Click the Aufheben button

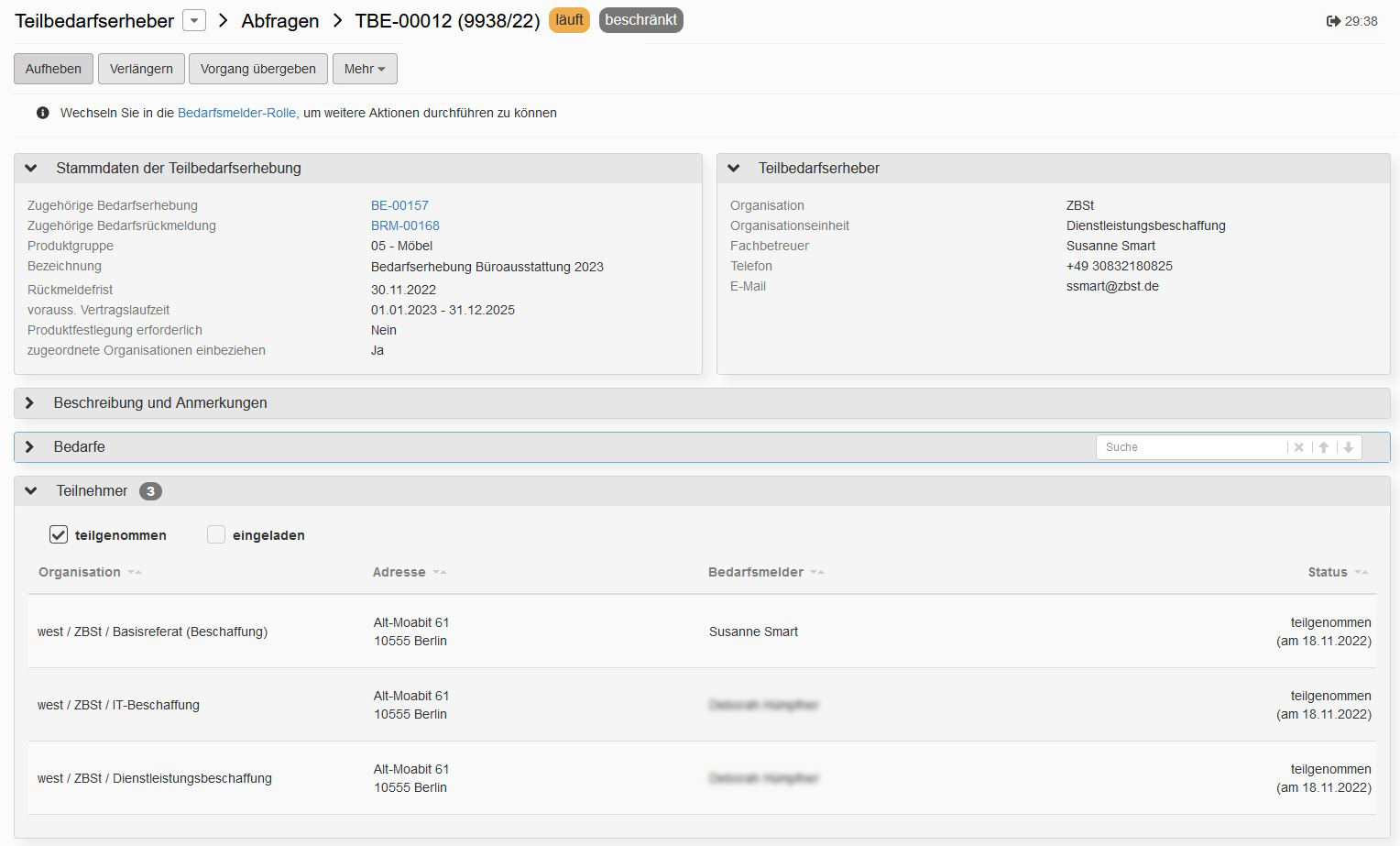pyautogui.click(x=52, y=68)
